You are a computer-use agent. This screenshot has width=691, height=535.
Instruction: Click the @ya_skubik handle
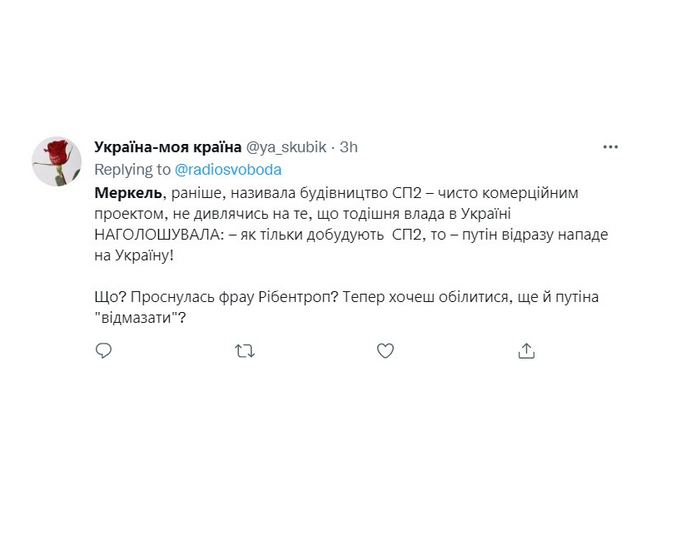[287, 147]
